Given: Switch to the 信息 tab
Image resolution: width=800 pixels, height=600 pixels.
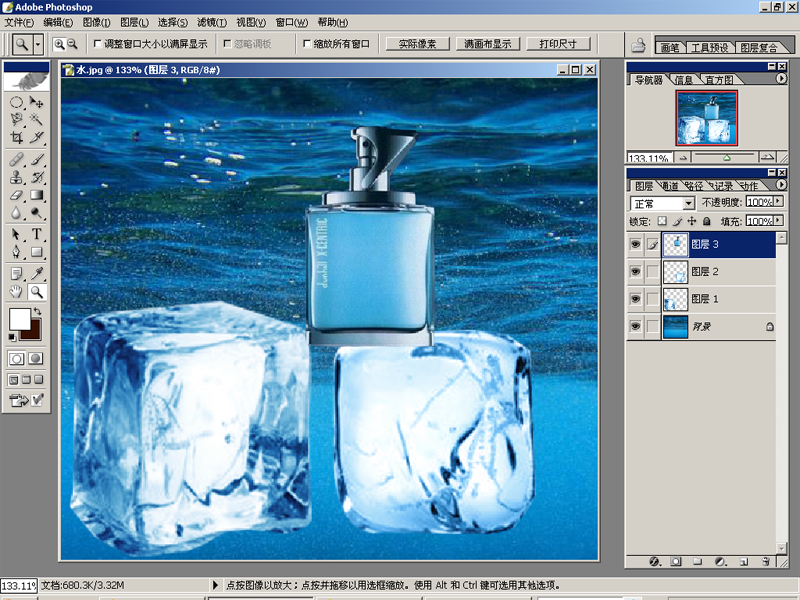Looking at the screenshot, I should (684, 80).
